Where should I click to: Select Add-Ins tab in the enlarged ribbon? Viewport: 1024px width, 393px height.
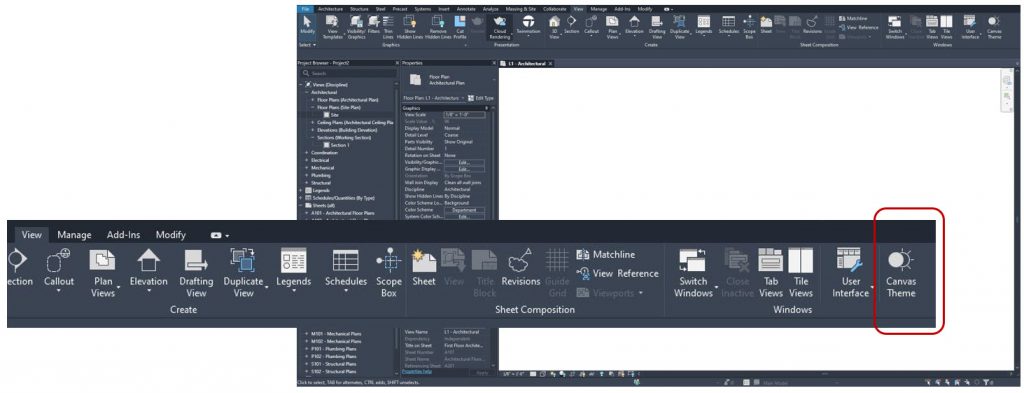pyautogui.click(x=123, y=234)
